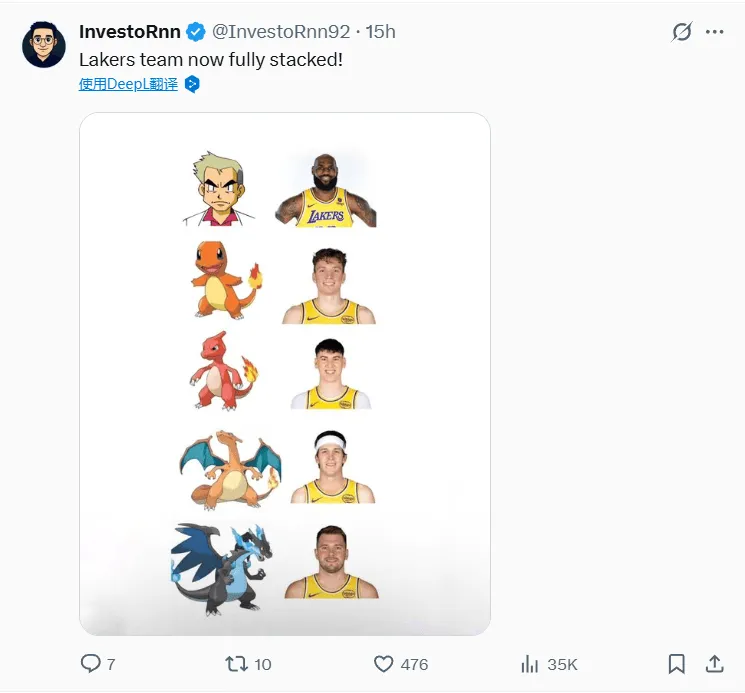
Task: Click the top-row photo showing a Lakers jersey
Action: click(325, 189)
